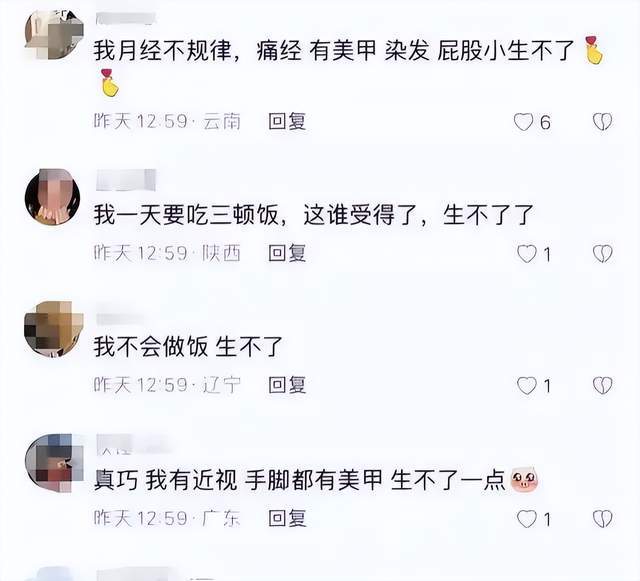Reply to the Guangdong comment via 回复
This screenshot has height=581, width=640.
[287, 518]
